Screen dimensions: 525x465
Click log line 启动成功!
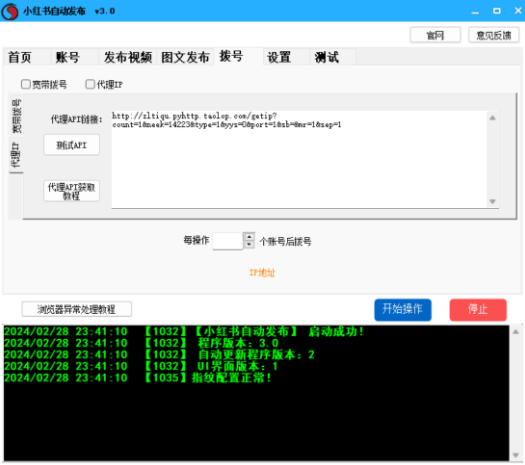click(x=184, y=331)
